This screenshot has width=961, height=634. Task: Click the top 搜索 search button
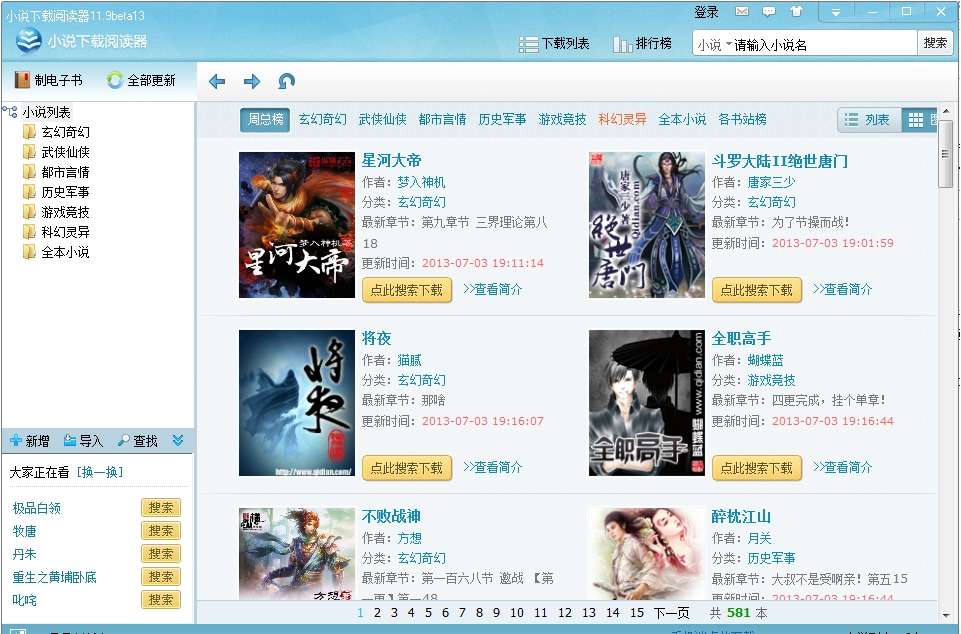tap(935, 43)
